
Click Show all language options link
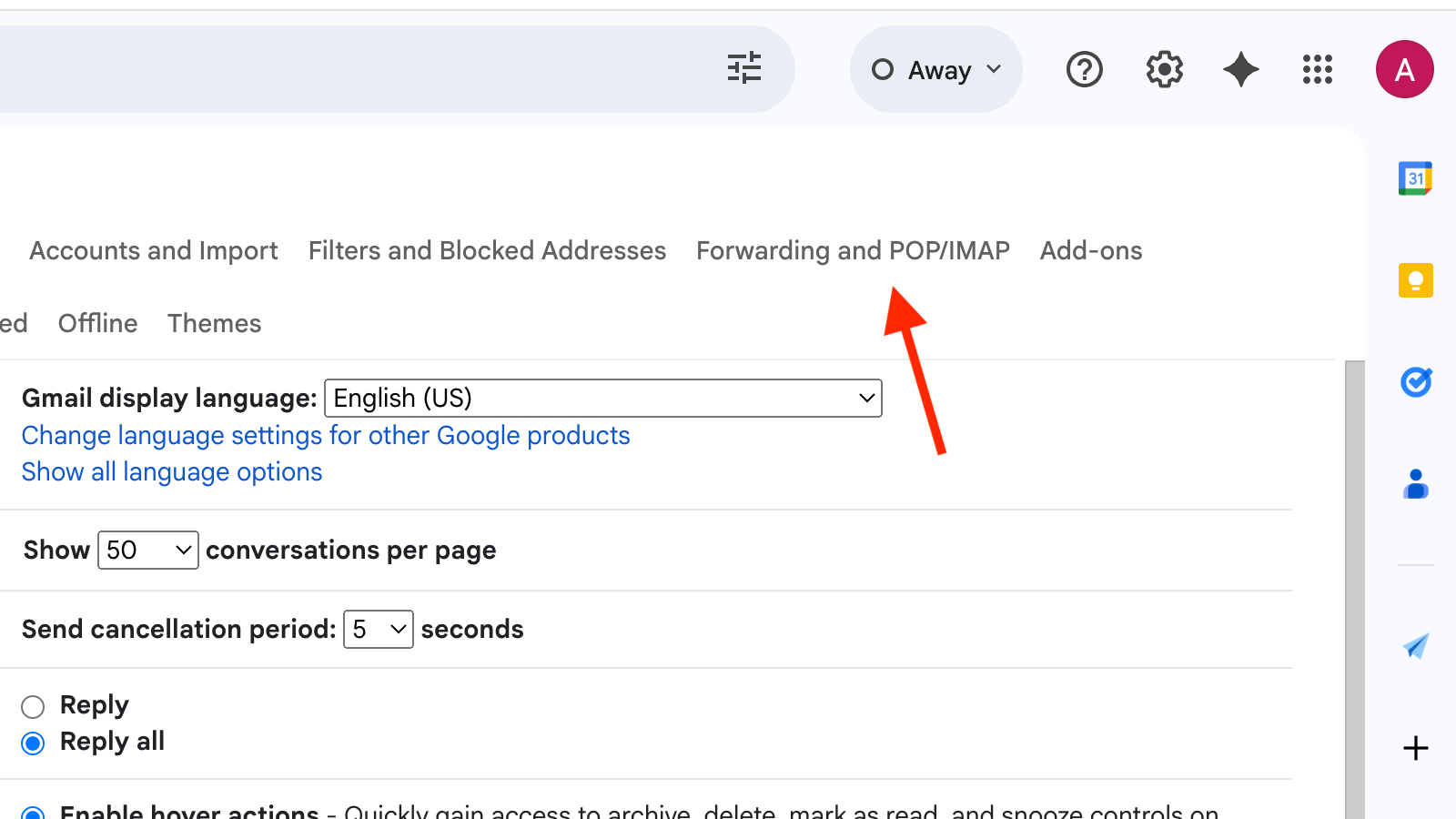172,472
